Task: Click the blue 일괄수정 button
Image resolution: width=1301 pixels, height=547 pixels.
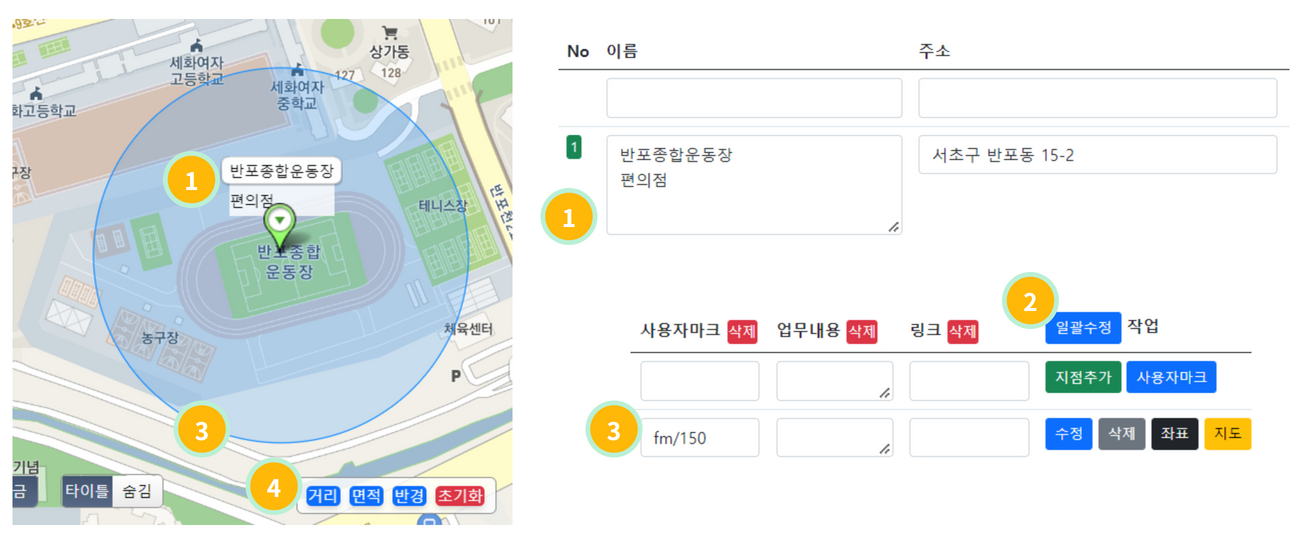Action: pyautogui.click(x=1083, y=328)
